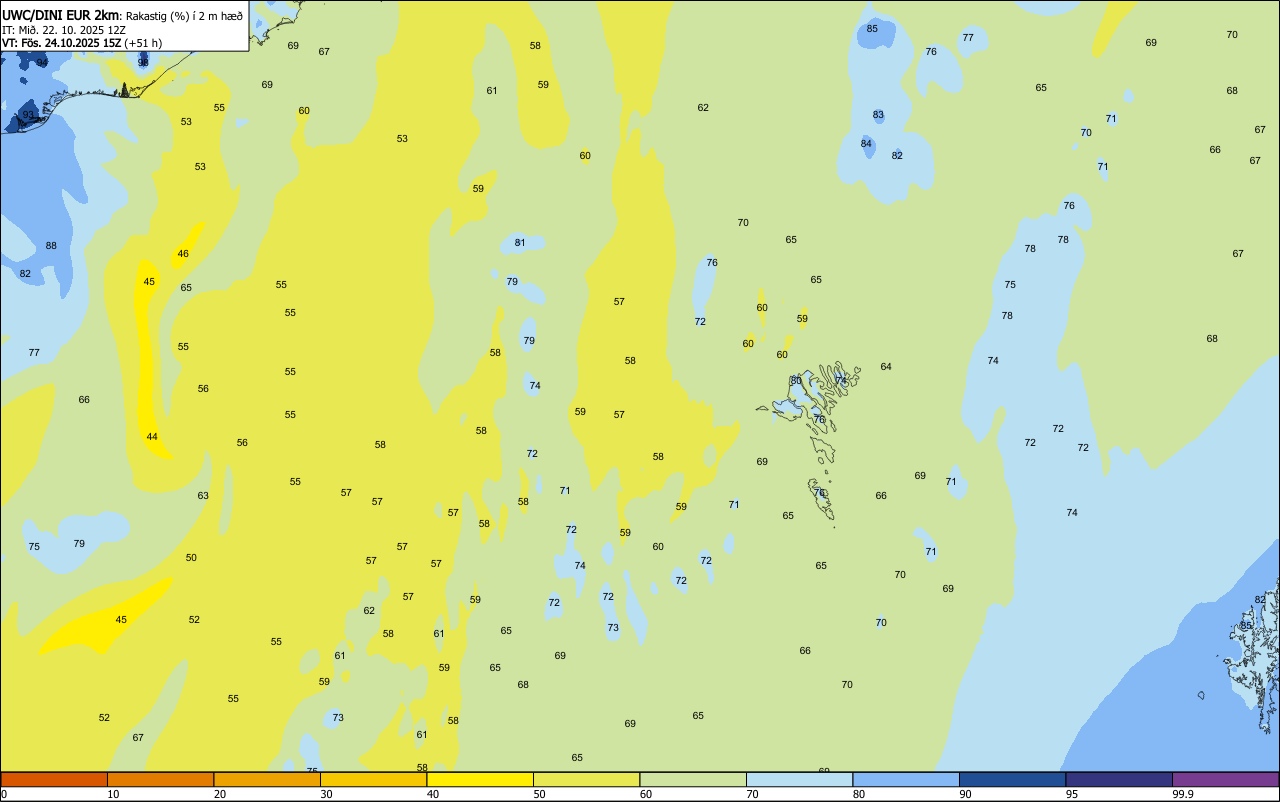This screenshot has height=802, width=1280.
Task: Pick the 40–50 bright yellow legend swatch
Action: point(480,779)
